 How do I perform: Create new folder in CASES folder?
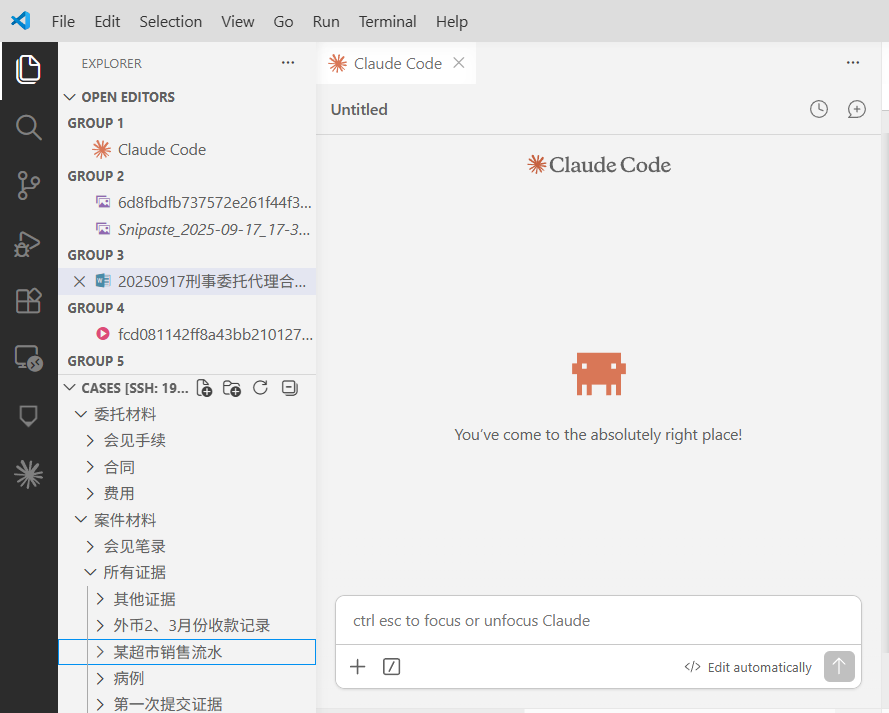pos(232,388)
